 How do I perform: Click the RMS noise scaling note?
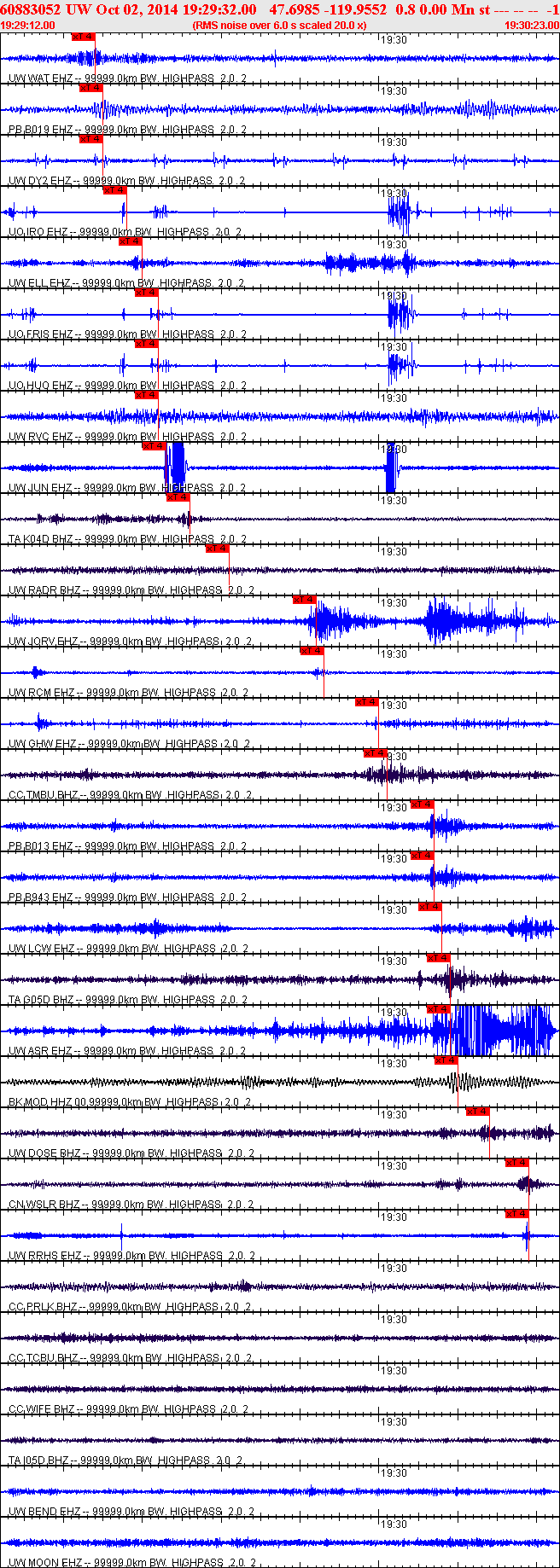point(280,26)
